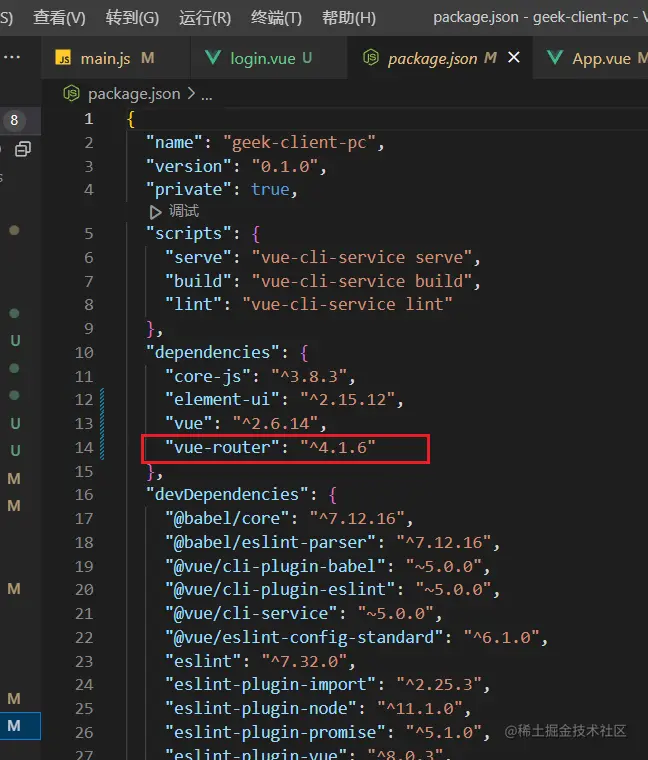Image resolution: width=648 pixels, height=760 pixels.
Task: Click the "vue-router" key
Action: click(222, 447)
